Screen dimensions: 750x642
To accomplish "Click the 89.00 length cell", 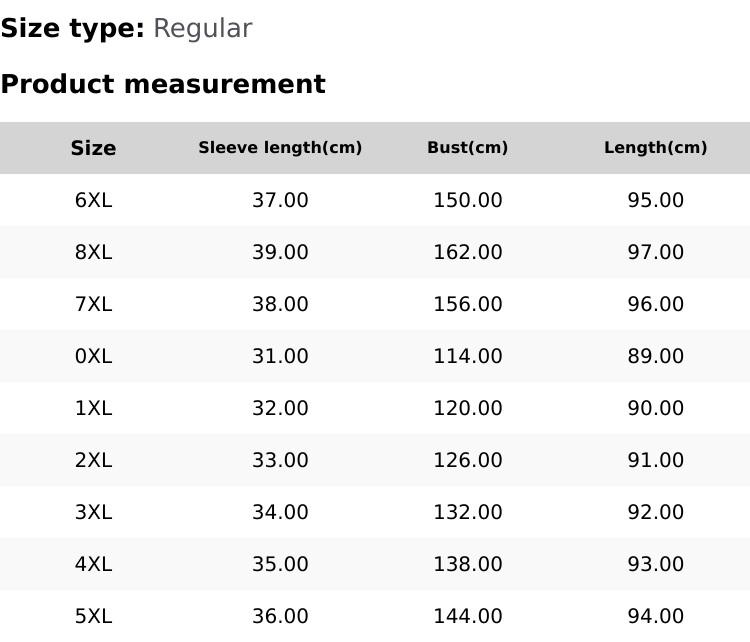I will [x=655, y=356].
